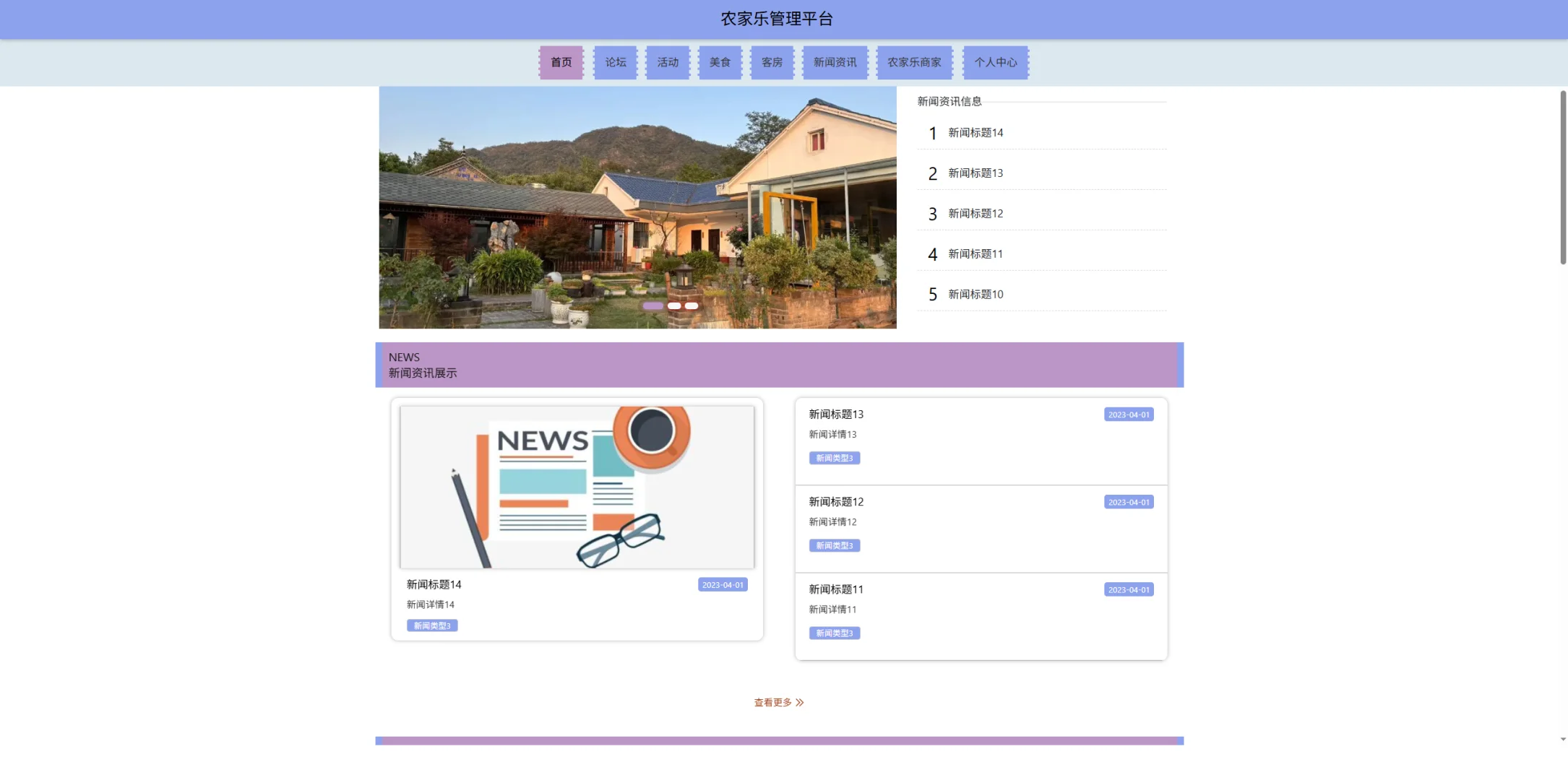1568x780 pixels.
Task: Go to 个人中心
Action: coord(995,62)
